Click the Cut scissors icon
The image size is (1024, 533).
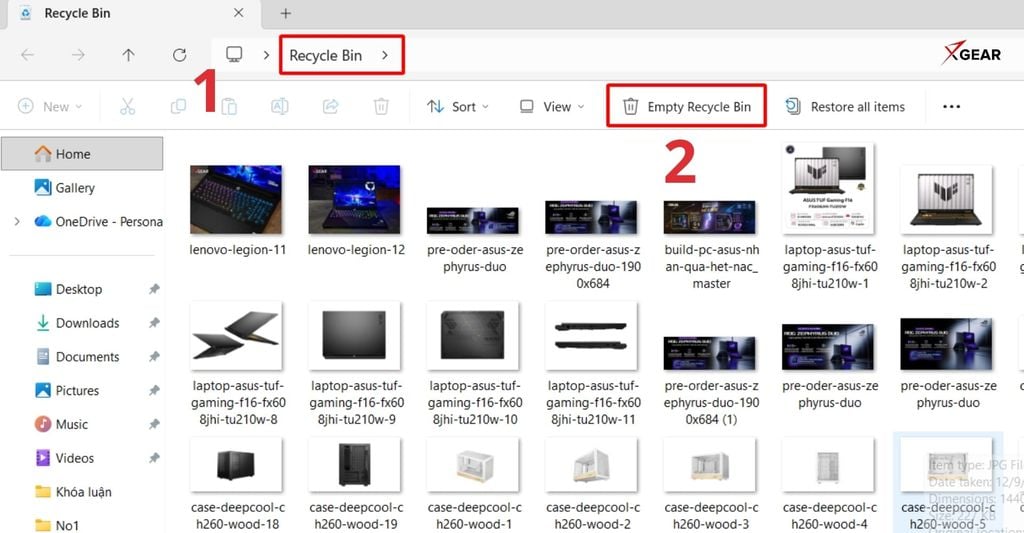[127, 106]
